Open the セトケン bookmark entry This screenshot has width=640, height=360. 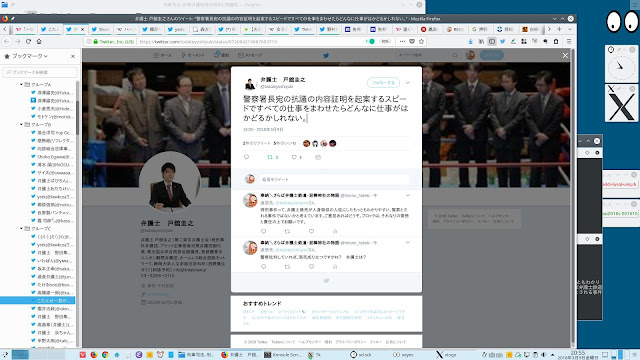[x=52, y=117]
